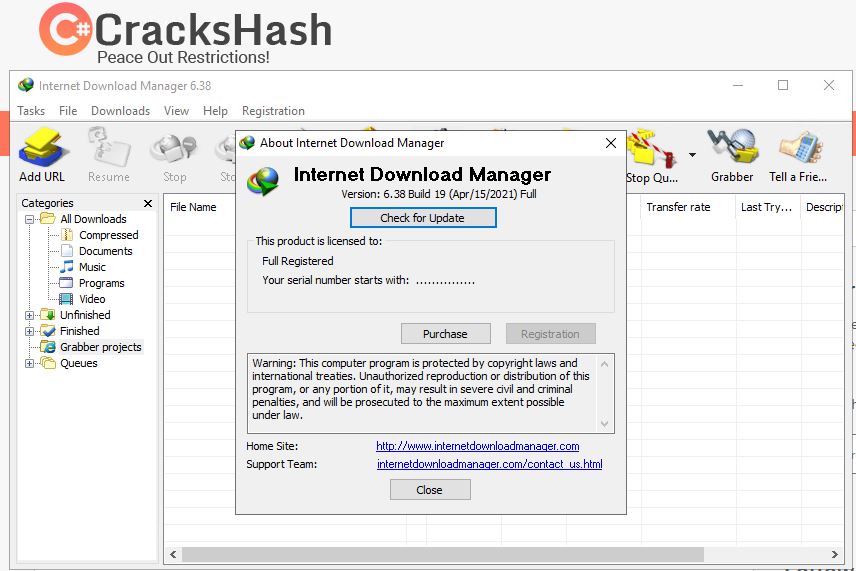This screenshot has height=571, width=856.
Task: Select the Documents category
Action: click(106, 251)
